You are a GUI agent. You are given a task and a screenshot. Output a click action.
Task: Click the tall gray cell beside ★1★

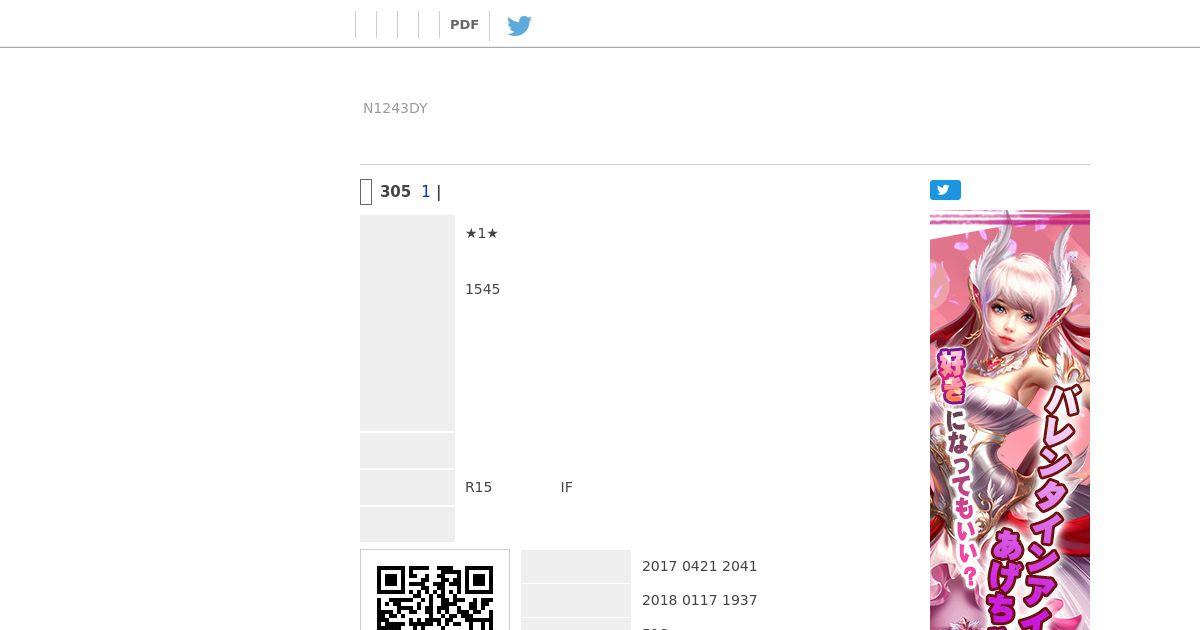pos(407,323)
